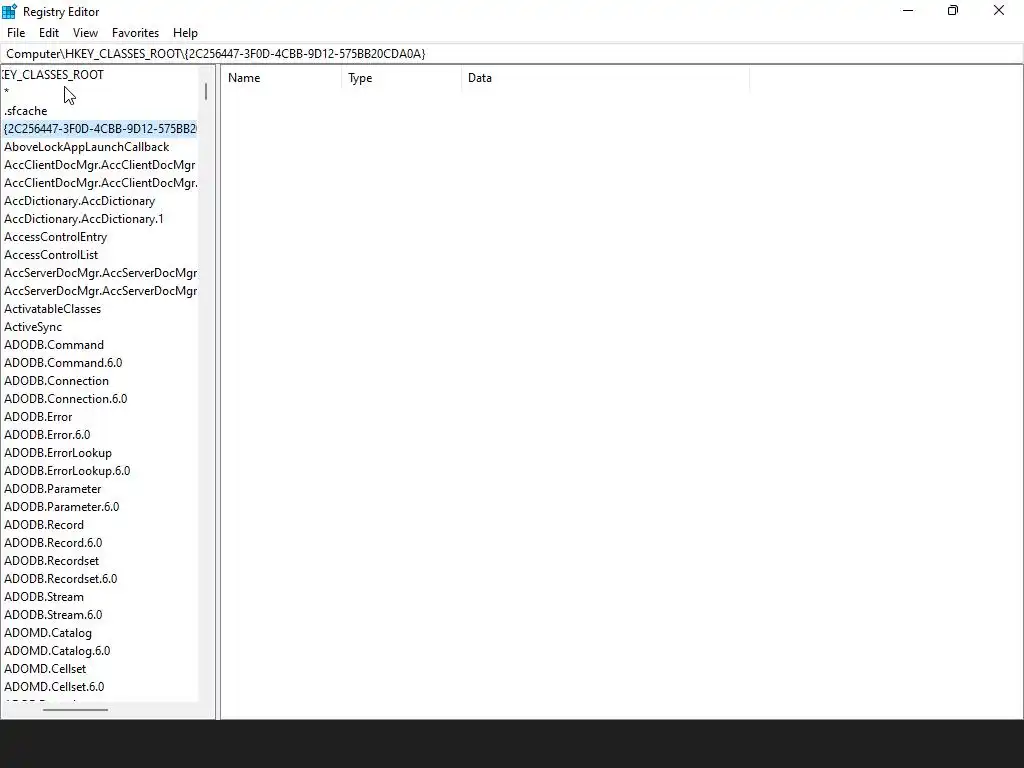Select the ADODB.ErrorLookup.6.0 key
The height and width of the screenshot is (768, 1024).
click(67, 471)
